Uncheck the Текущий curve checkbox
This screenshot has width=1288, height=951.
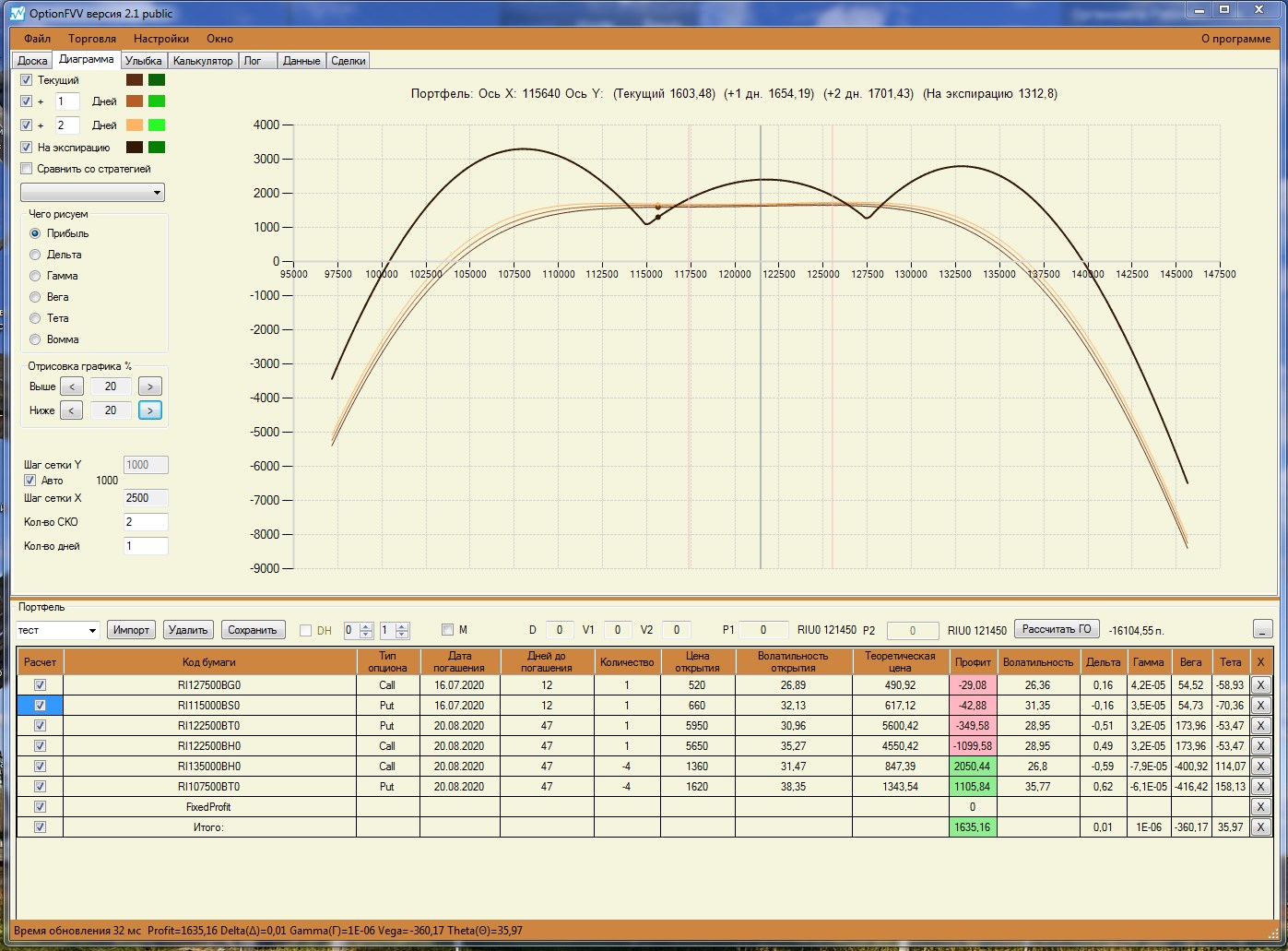27,80
